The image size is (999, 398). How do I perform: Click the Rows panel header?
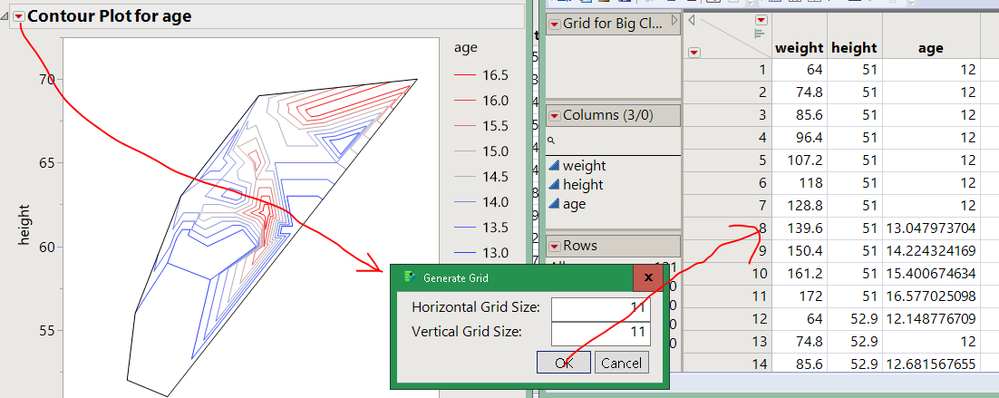[612, 246]
